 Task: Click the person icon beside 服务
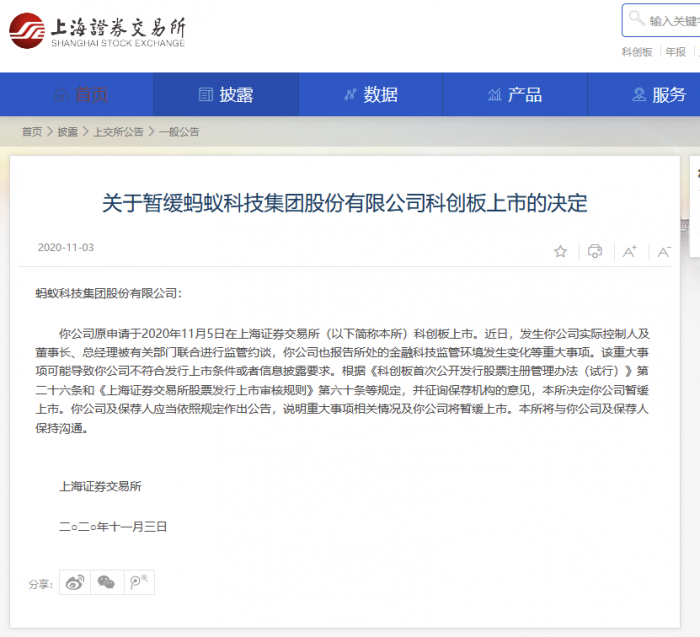(639, 95)
